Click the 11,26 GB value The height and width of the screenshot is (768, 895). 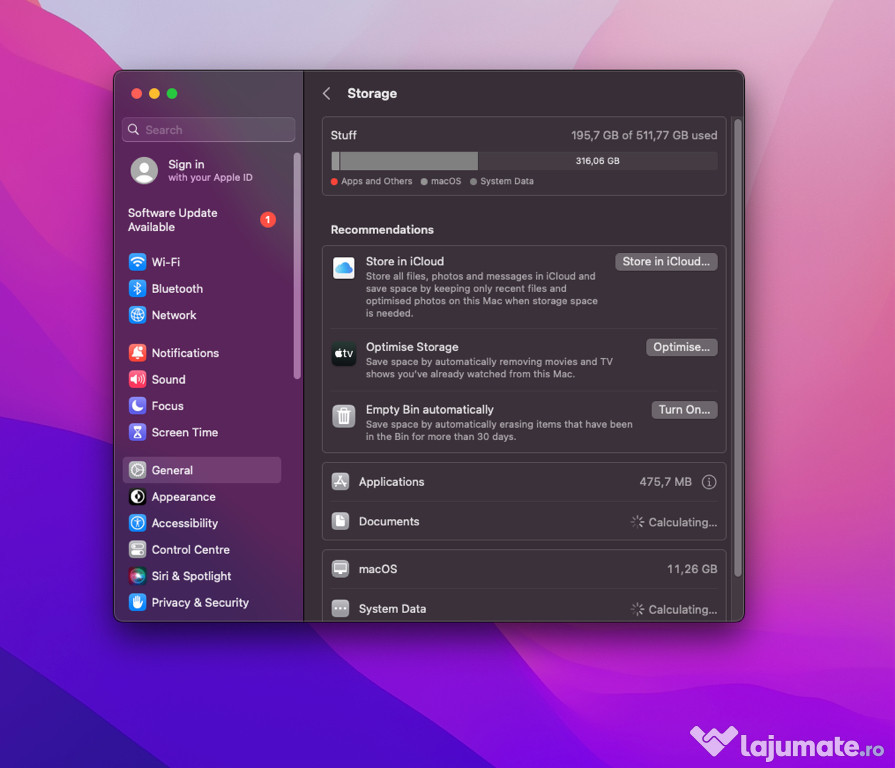692,569
